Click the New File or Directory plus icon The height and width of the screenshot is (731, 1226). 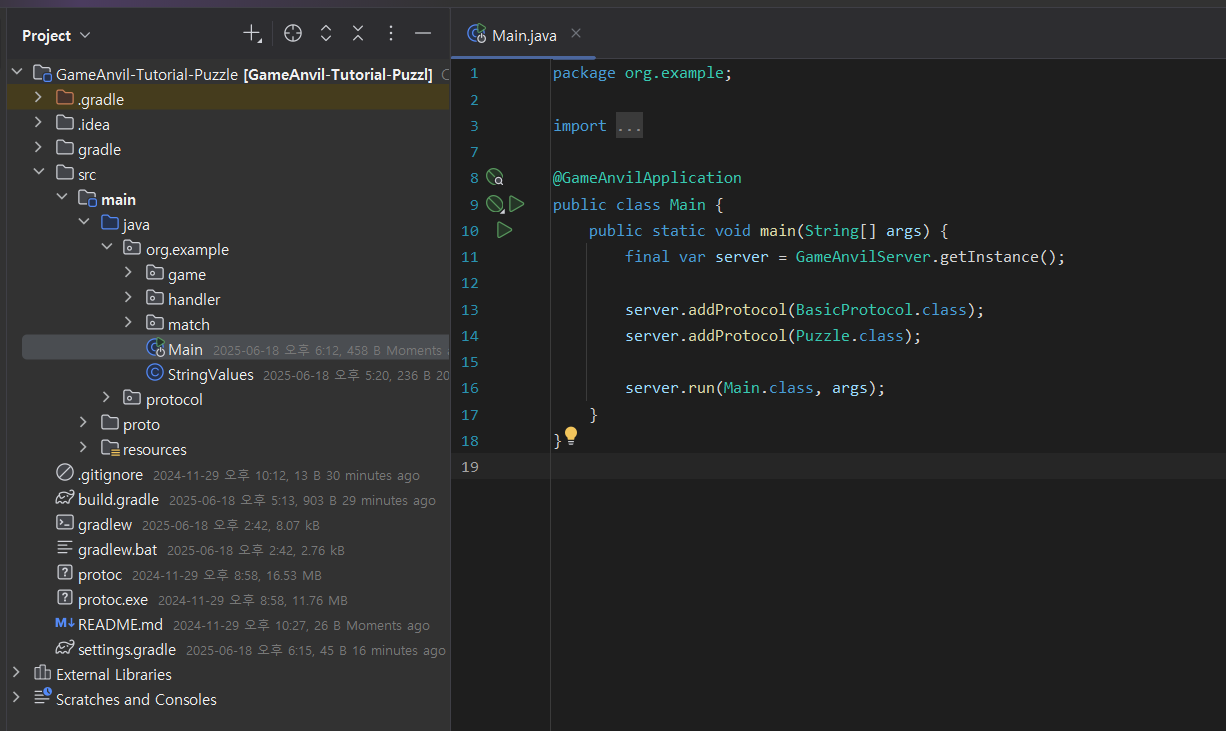252,34
